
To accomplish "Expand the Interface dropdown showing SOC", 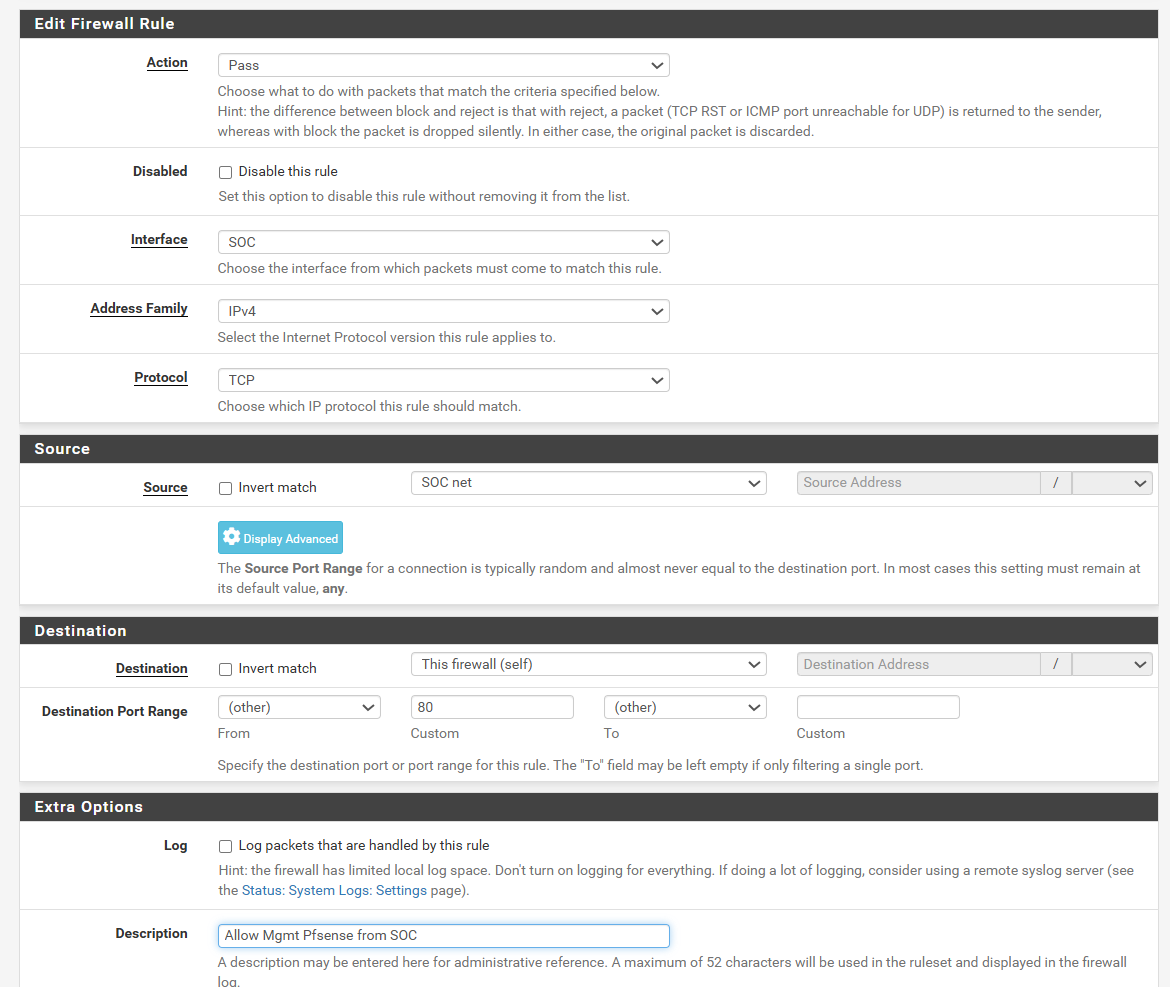I will click(443, 242).
